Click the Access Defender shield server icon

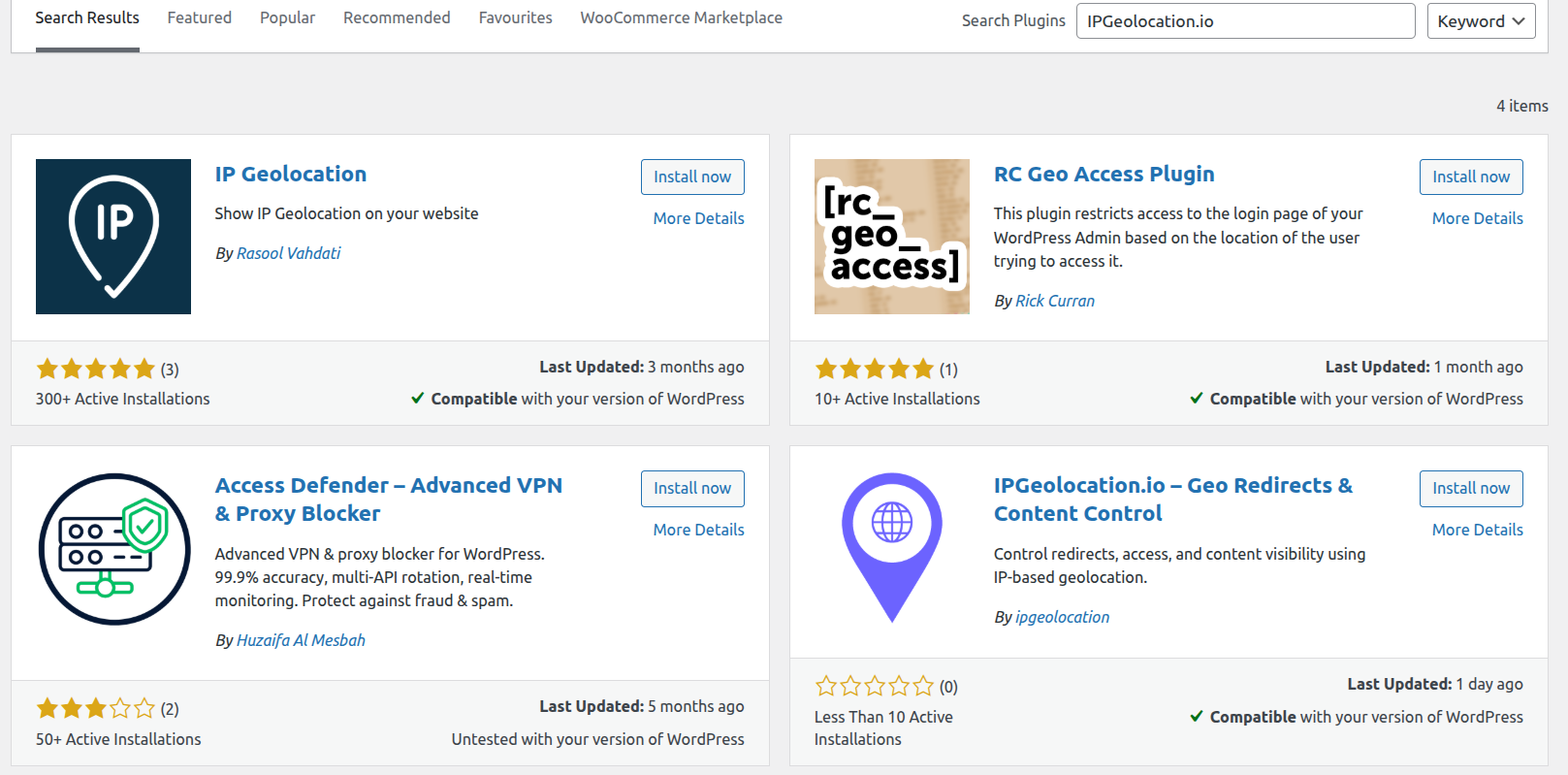[112, 549]
